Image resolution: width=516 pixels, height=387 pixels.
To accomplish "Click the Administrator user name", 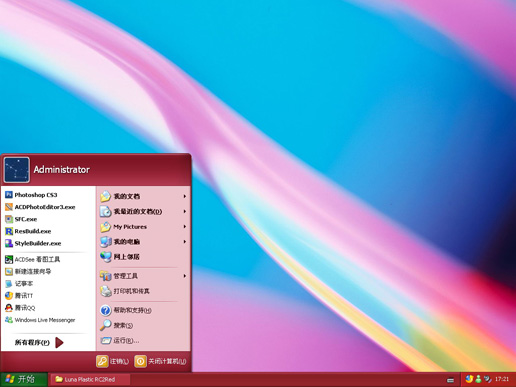I will click(x=62, y=170).
